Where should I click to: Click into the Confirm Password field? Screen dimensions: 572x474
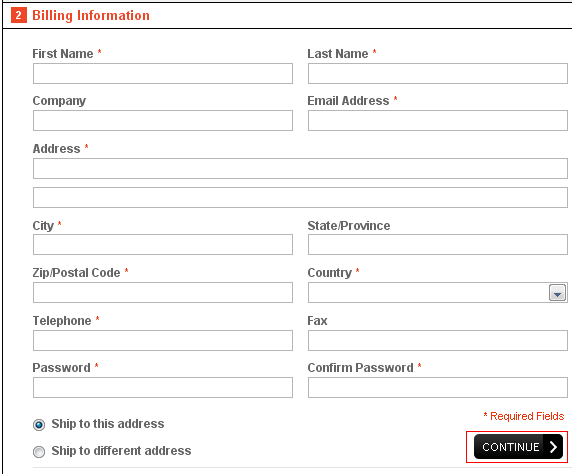(437, 388)
